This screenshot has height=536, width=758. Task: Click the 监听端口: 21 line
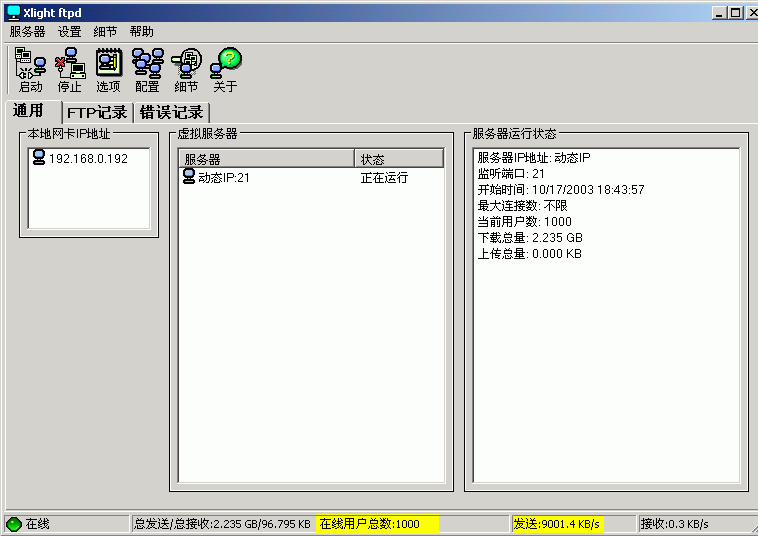[511, 174]
